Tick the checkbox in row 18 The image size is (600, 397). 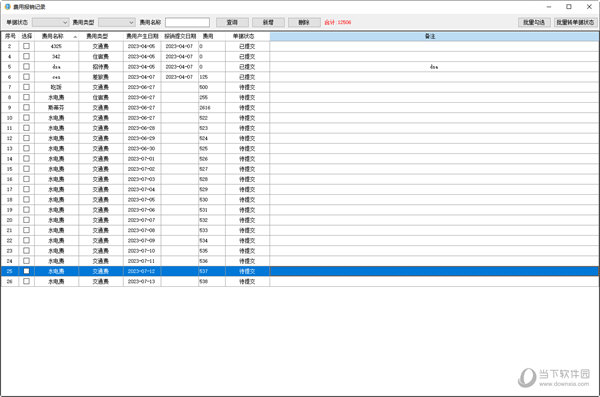(26, 199)
